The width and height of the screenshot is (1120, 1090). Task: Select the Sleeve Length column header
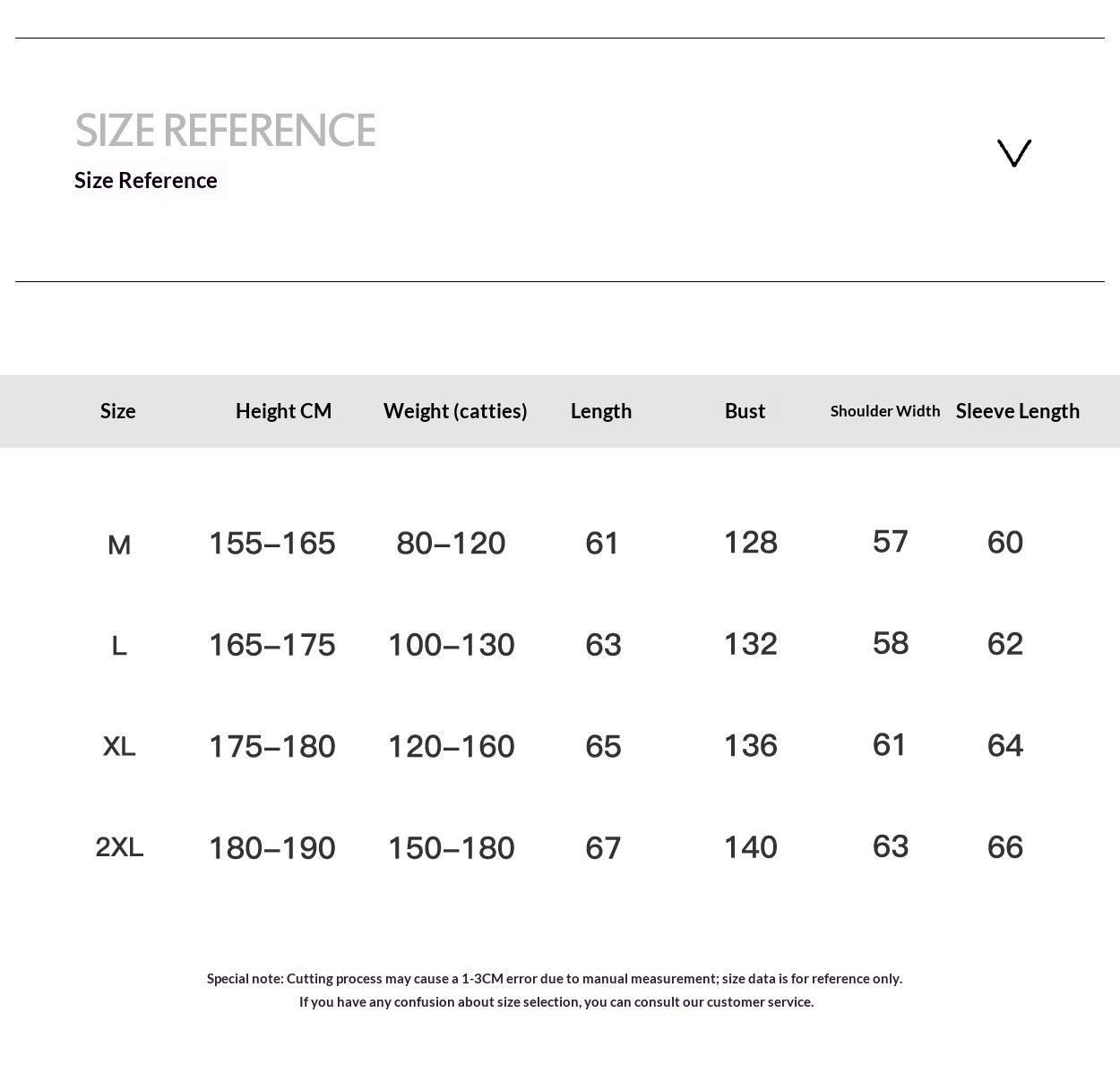1018,411
